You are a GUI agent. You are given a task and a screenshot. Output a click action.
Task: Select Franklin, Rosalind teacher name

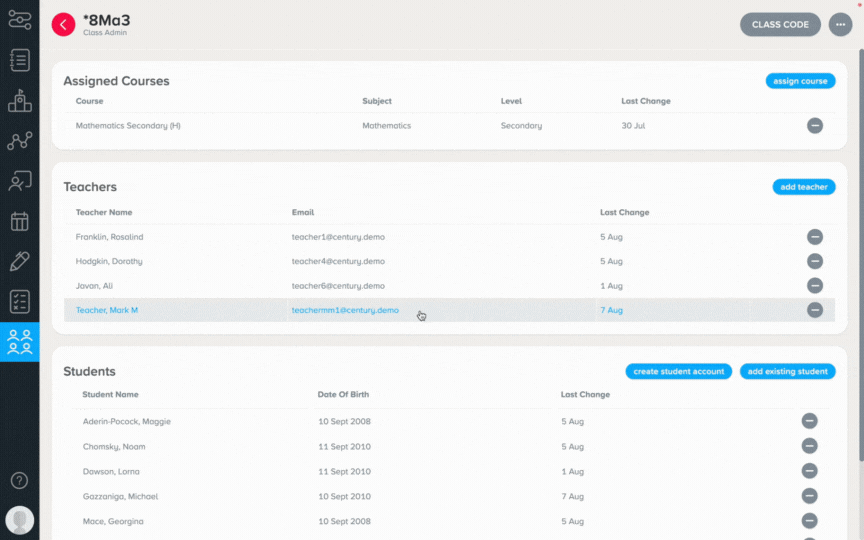click(109, 237)
